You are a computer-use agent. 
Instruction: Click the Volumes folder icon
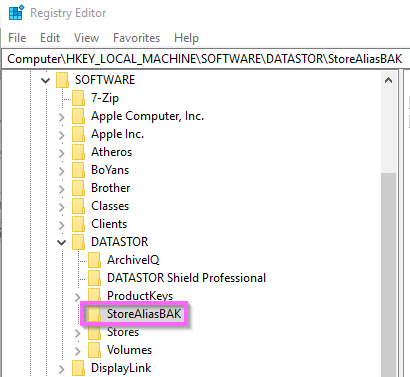pos(94,350)
